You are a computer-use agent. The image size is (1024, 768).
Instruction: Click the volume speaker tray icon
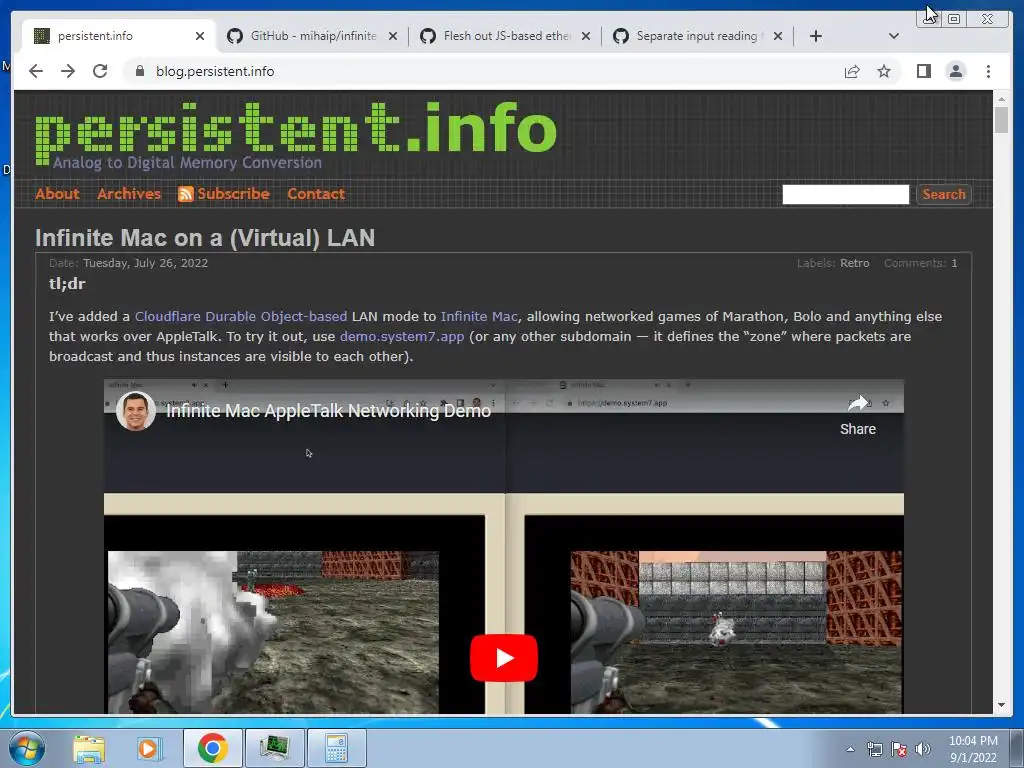[x=923, y=749]
